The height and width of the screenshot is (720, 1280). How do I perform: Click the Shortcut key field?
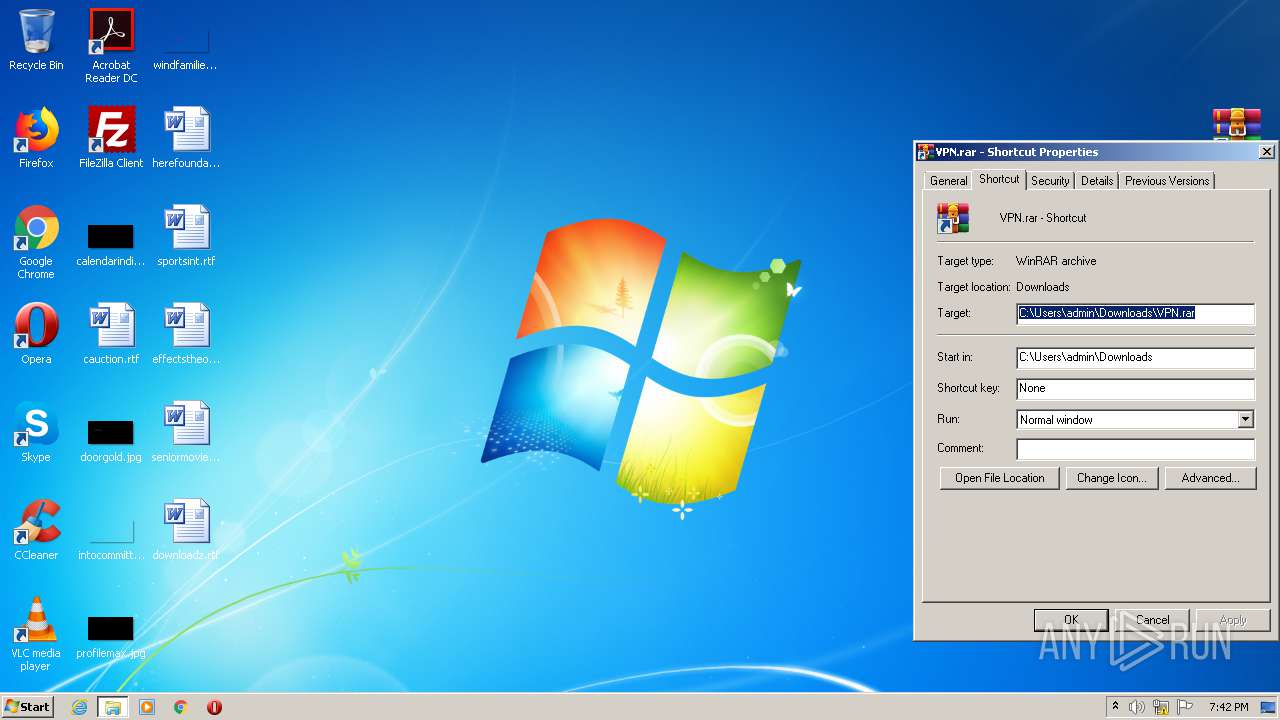1135,388
